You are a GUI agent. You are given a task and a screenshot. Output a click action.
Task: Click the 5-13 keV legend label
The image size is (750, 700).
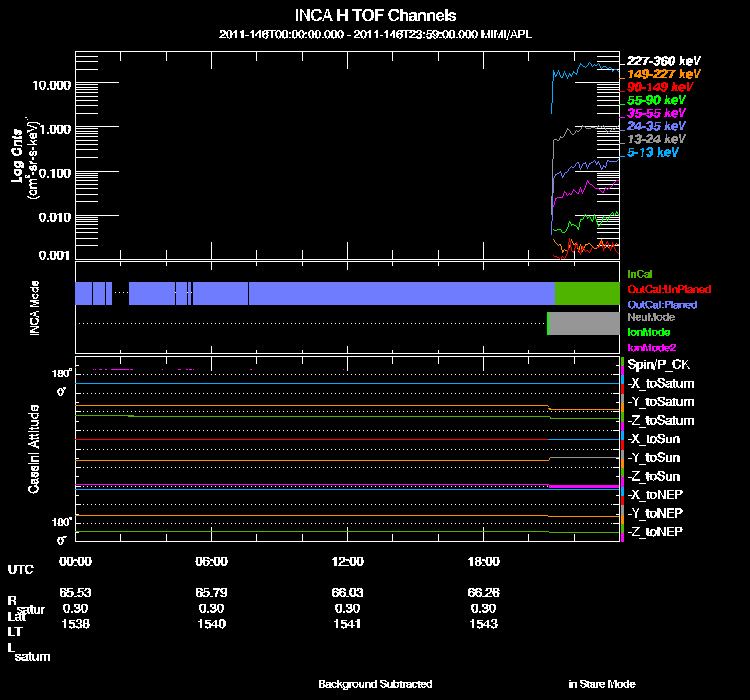(653, 152)
